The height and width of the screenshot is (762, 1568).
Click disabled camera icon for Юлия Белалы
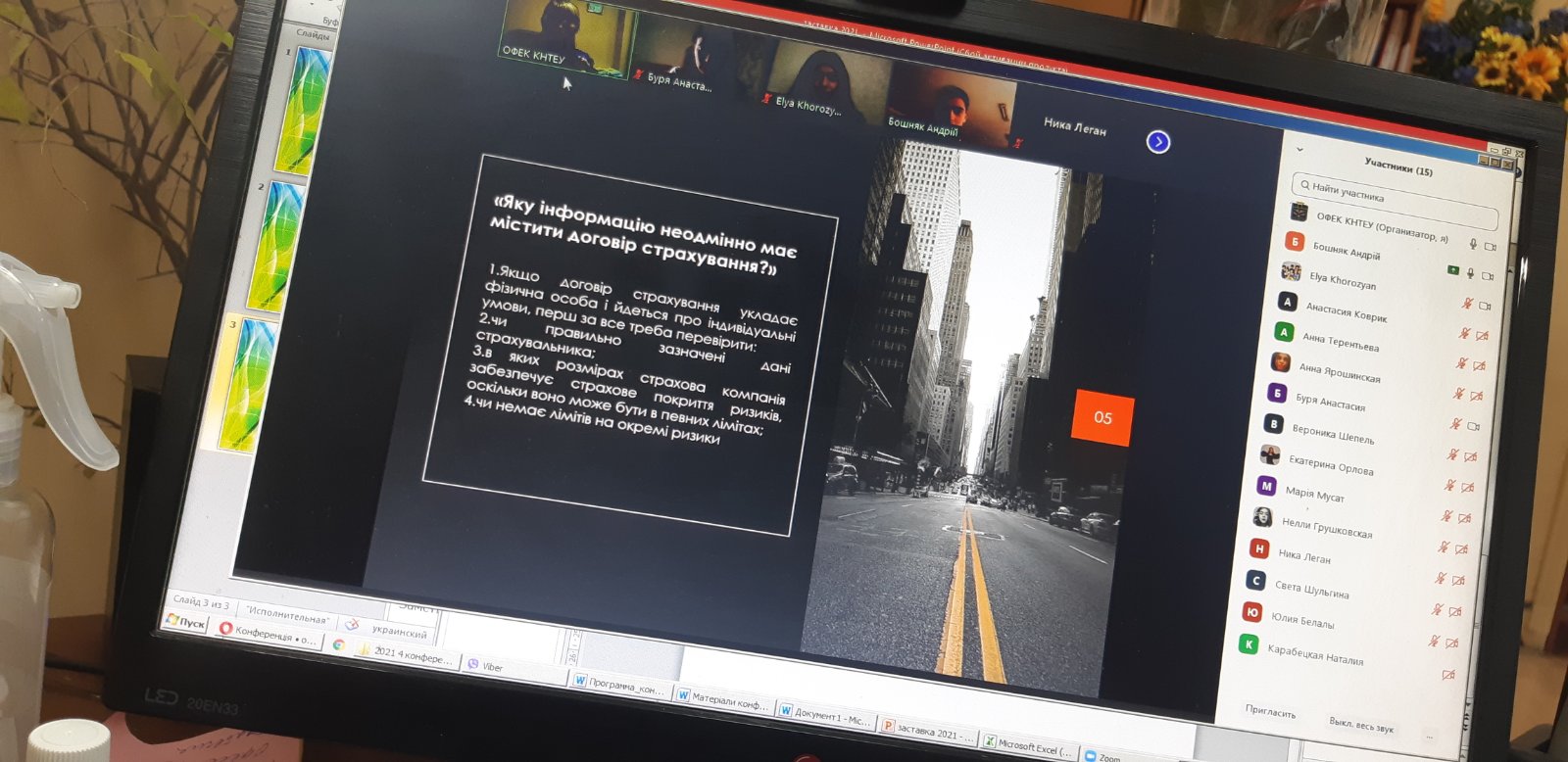point(1455,611)
